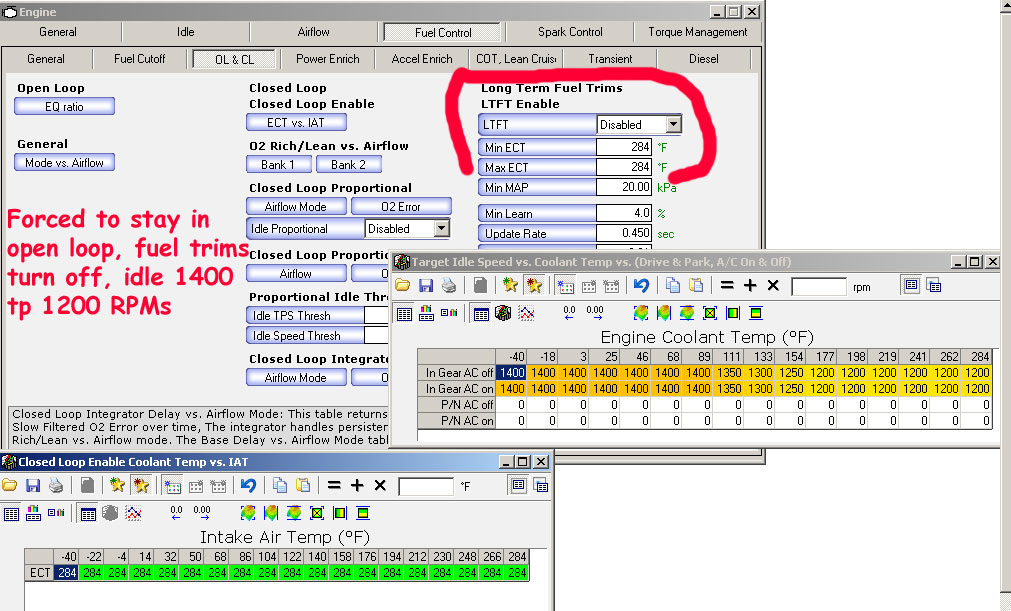The width and height of the screenshot is (1011, 611).
Task: Click decrease decimals icon in Target Idle Speed toolbar
Action: click(x=569, y=313)
